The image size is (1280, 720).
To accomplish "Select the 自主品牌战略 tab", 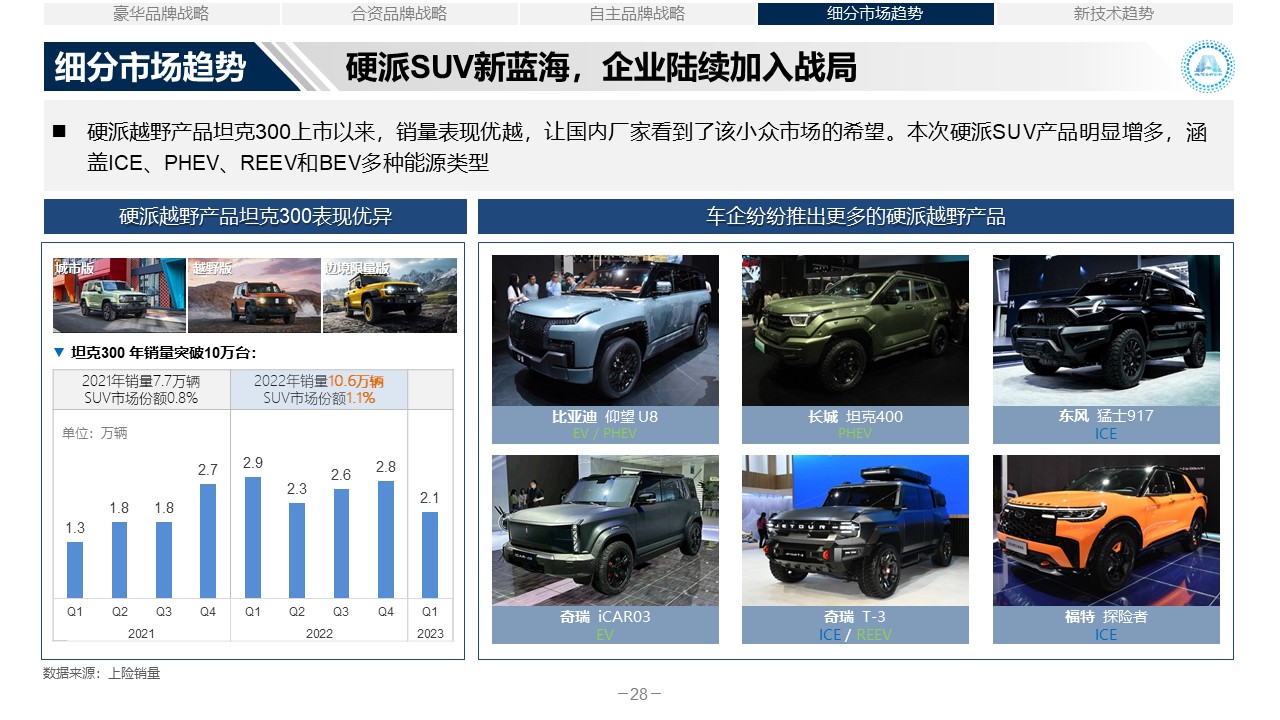I will (x=637, y=14).
